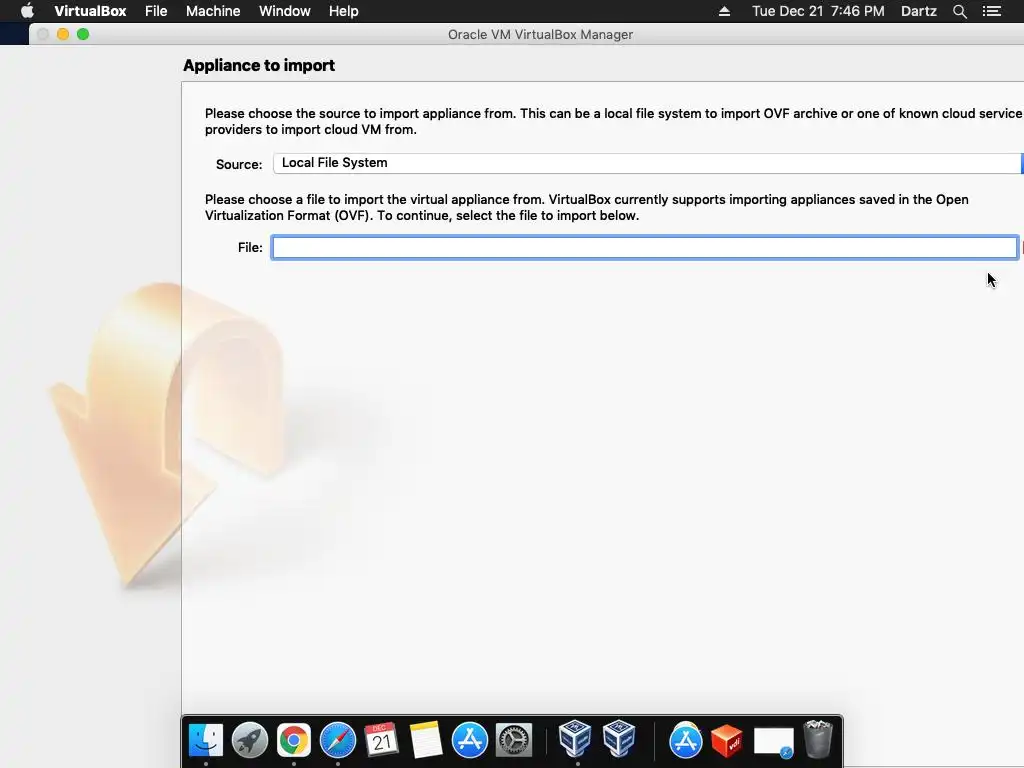
Task: Open the File menu
Action: [x=156, y=11]
